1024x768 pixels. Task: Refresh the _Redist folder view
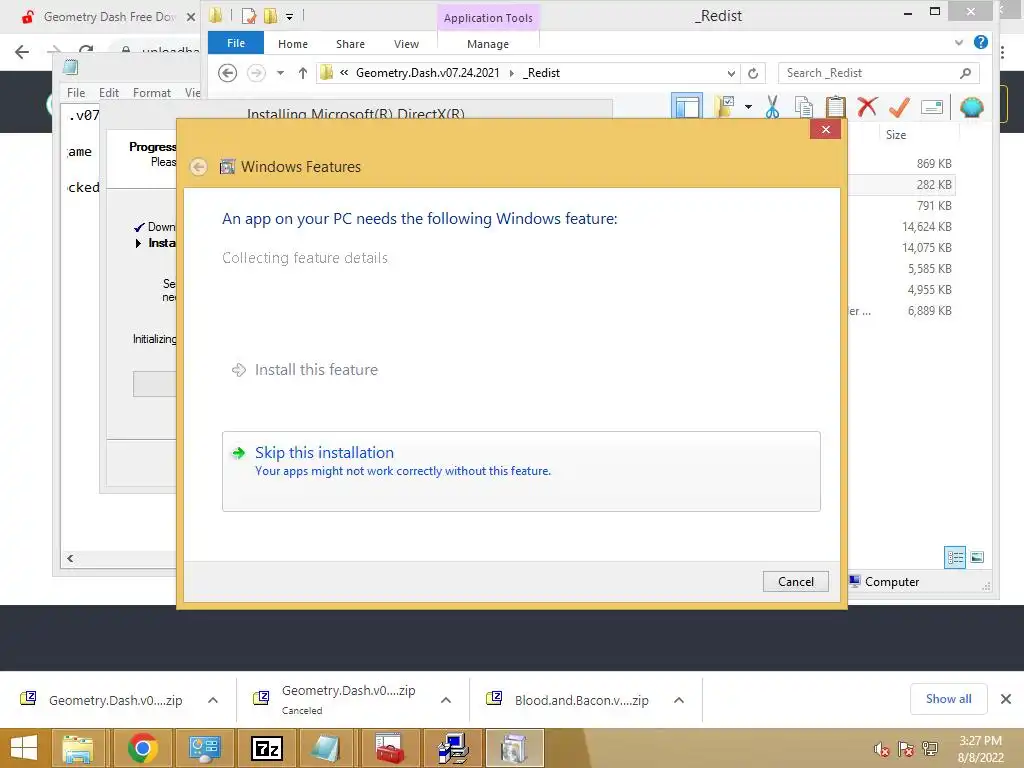pos(753,73)
